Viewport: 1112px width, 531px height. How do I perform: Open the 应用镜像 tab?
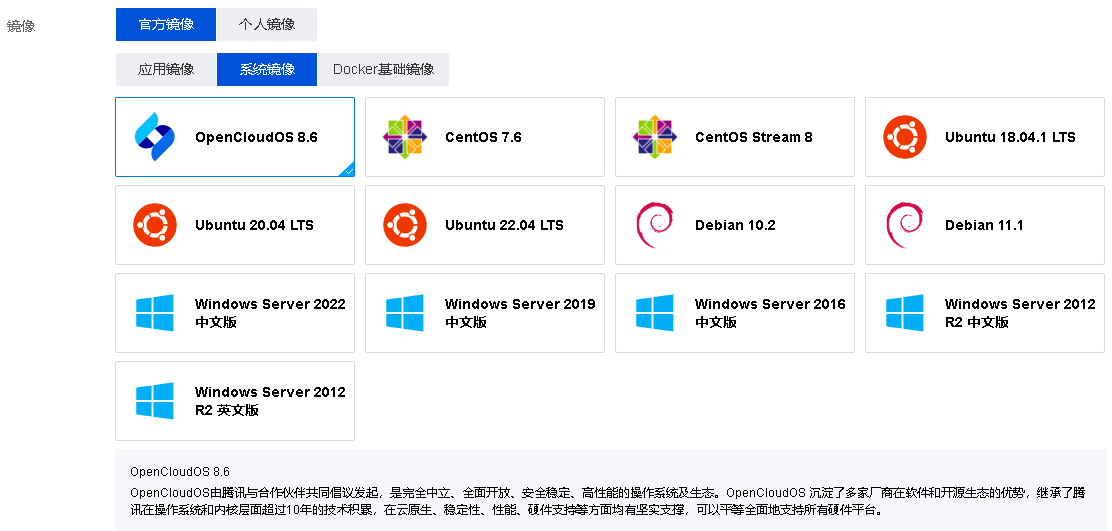[x=166, y=69]
